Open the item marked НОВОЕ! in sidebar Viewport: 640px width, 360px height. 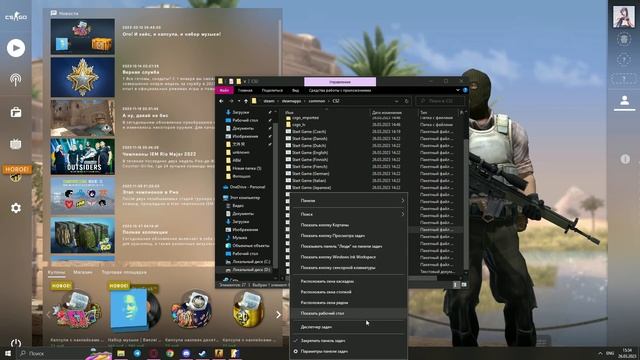pyautogui.click(x=16, y=173)
